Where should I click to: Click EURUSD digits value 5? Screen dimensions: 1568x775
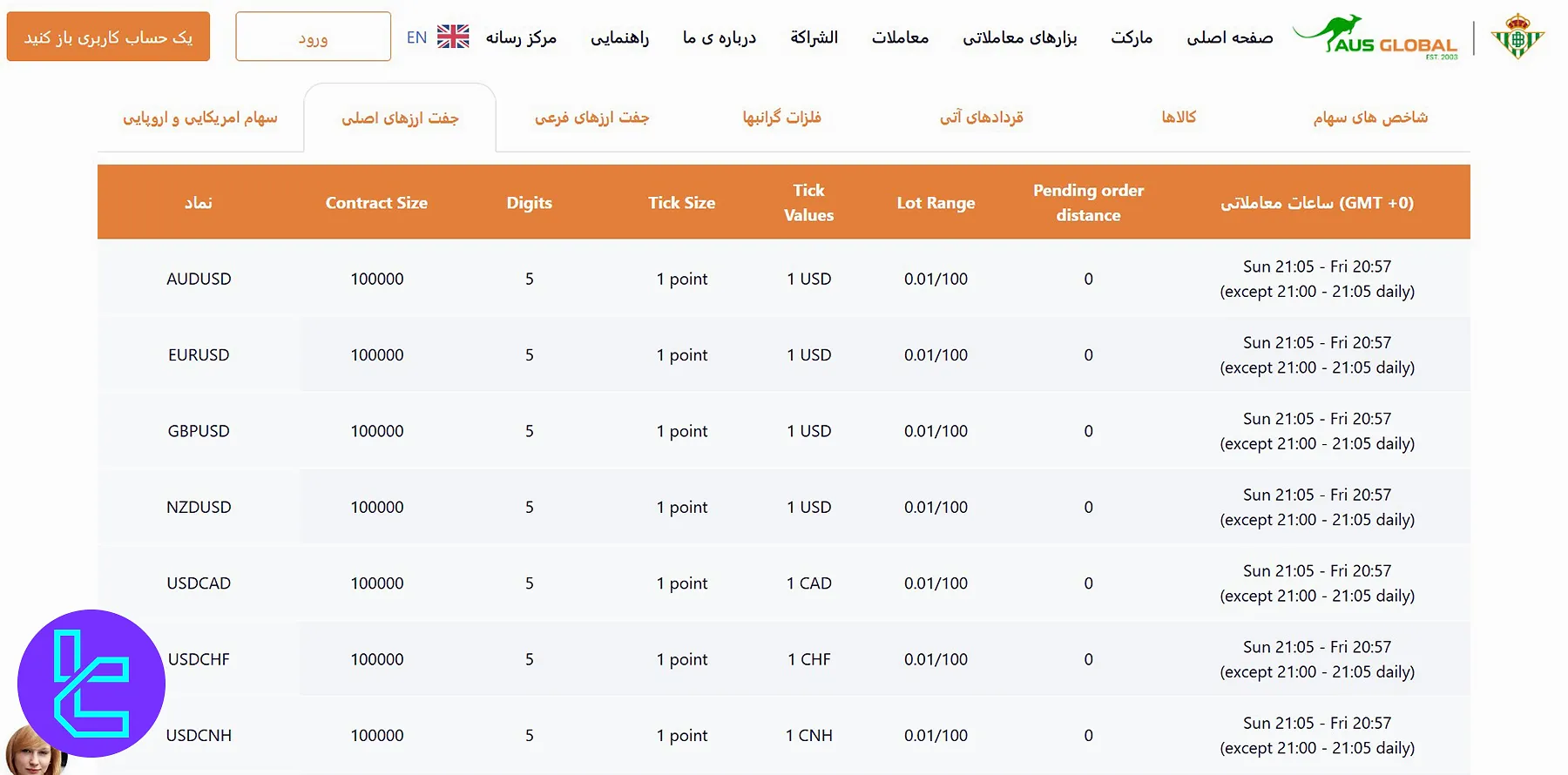click(530, 354)
